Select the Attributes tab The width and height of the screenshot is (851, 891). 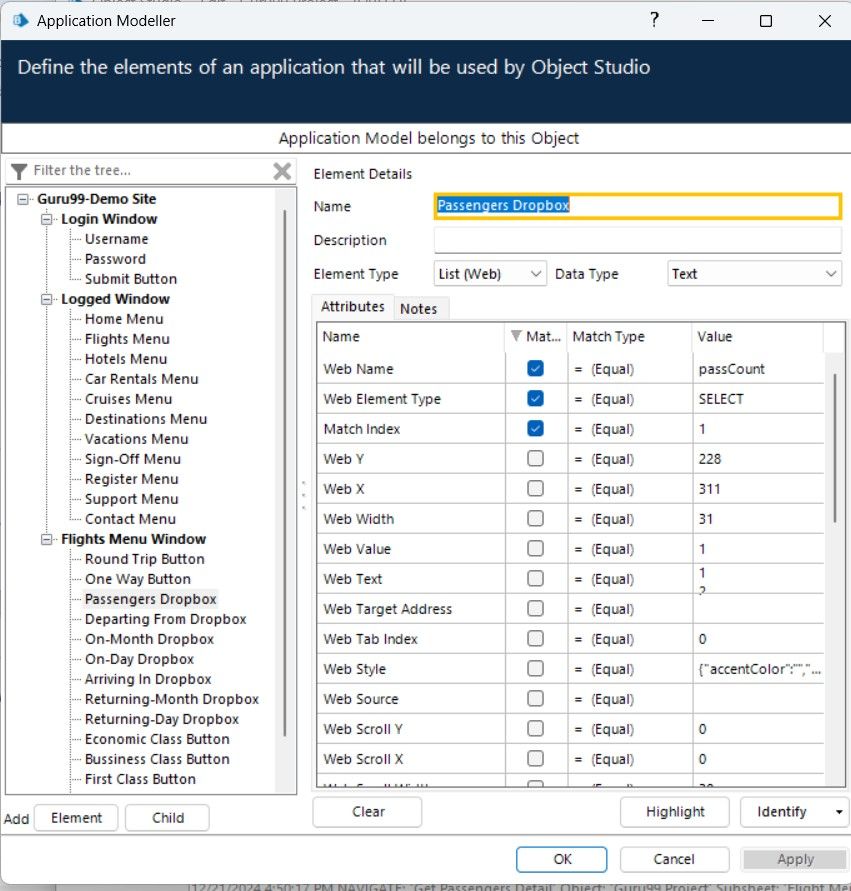[352, 307]
